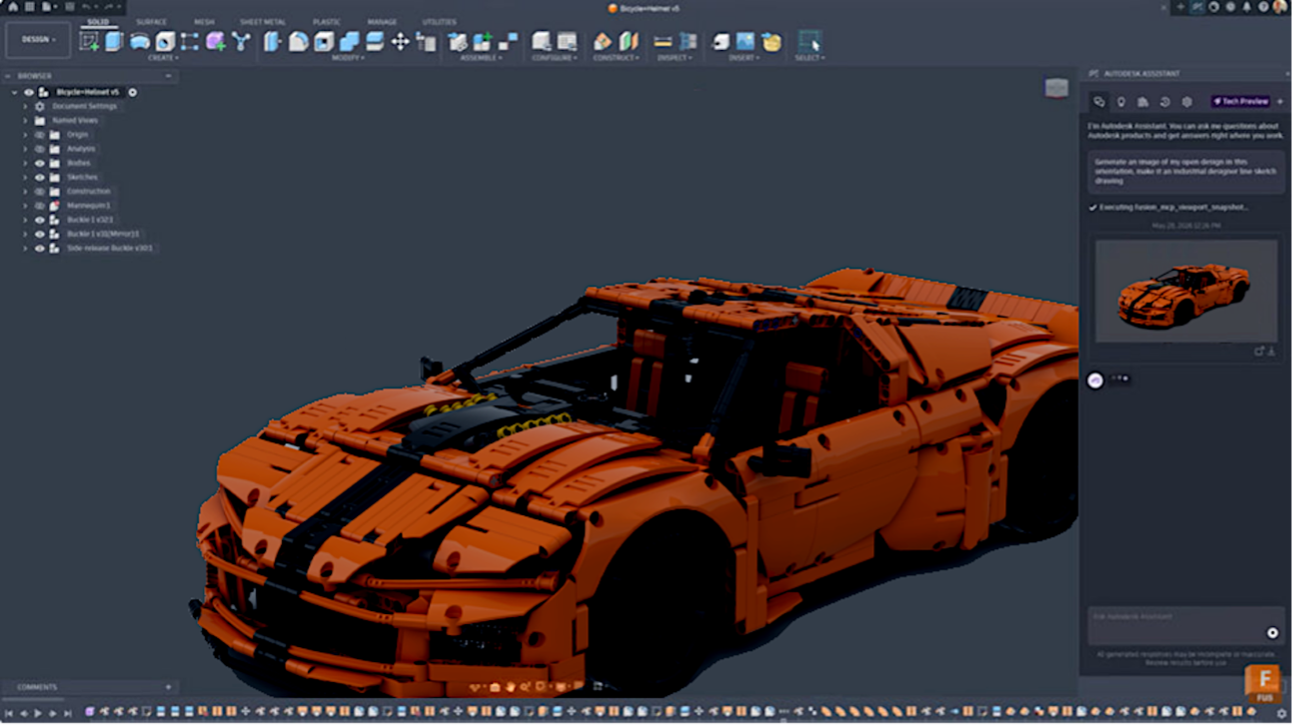Switch to the Mesh tab
Viewport: 1294px width, 726px height.
(x=204, y=21)
